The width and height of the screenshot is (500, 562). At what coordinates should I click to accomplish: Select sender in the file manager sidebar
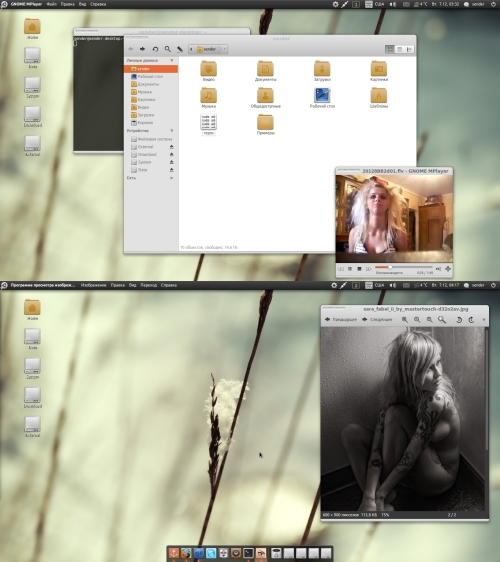[x=151, y=69]
